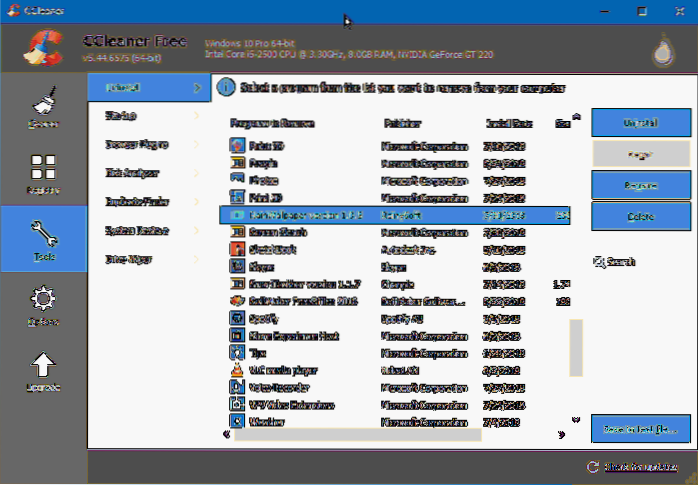Click the Save to text file button
The image size is (698, 485).
coord(641,429)
